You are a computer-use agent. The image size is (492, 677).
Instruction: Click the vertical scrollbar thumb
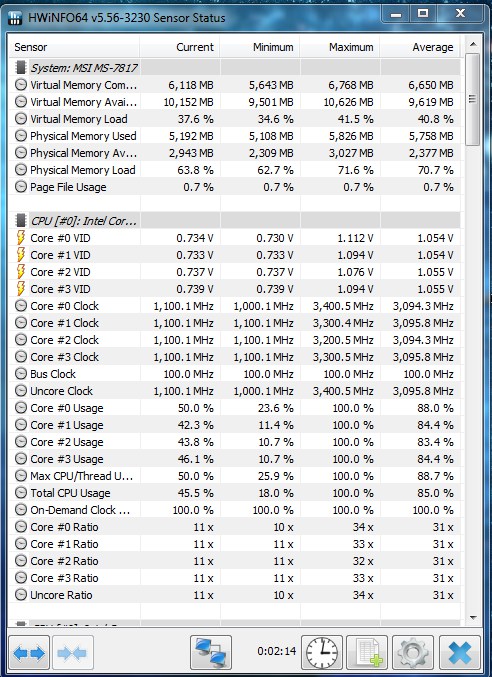click(x=473, y=99)
